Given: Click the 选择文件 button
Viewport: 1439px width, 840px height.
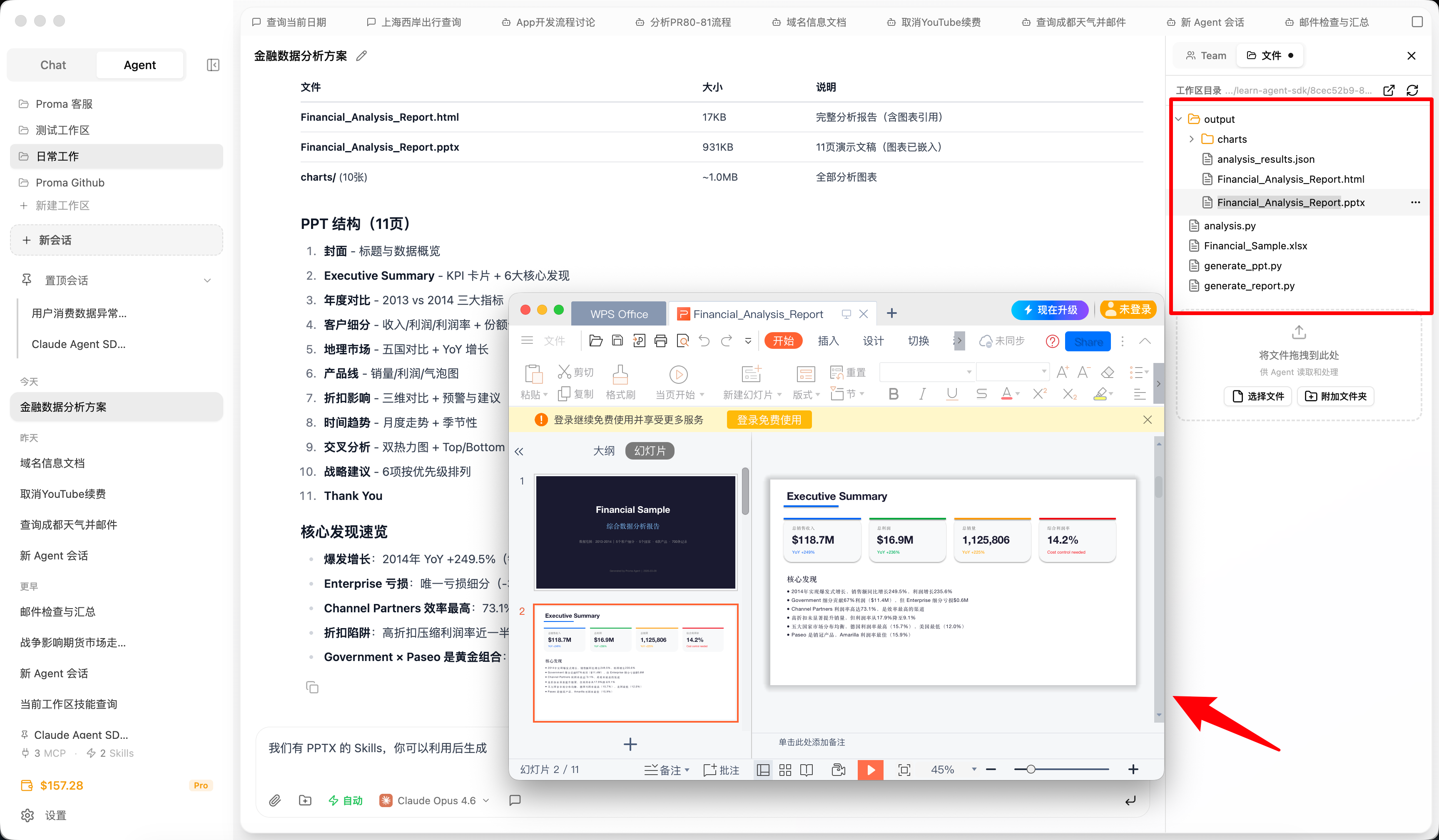Looking at the screenshot, I should click(1258, 396).
